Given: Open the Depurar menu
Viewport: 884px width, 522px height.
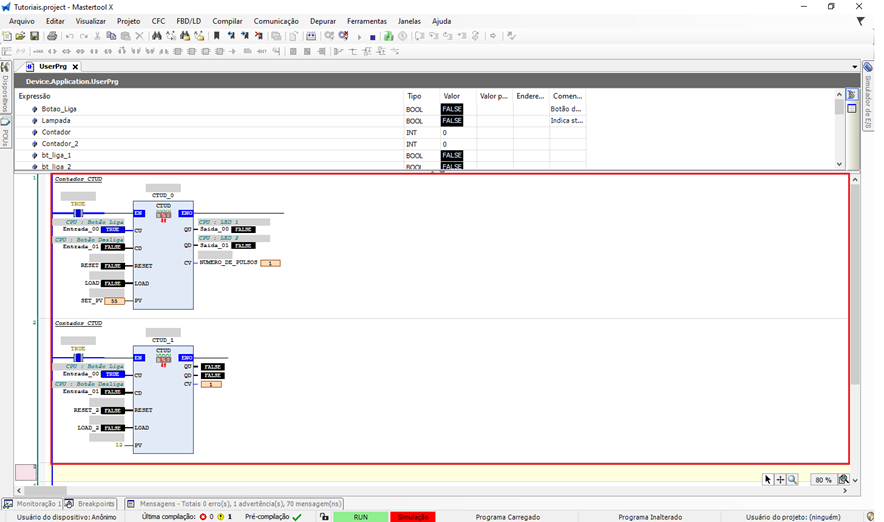Looking at the screenshot, I should [x=322, y=21].
